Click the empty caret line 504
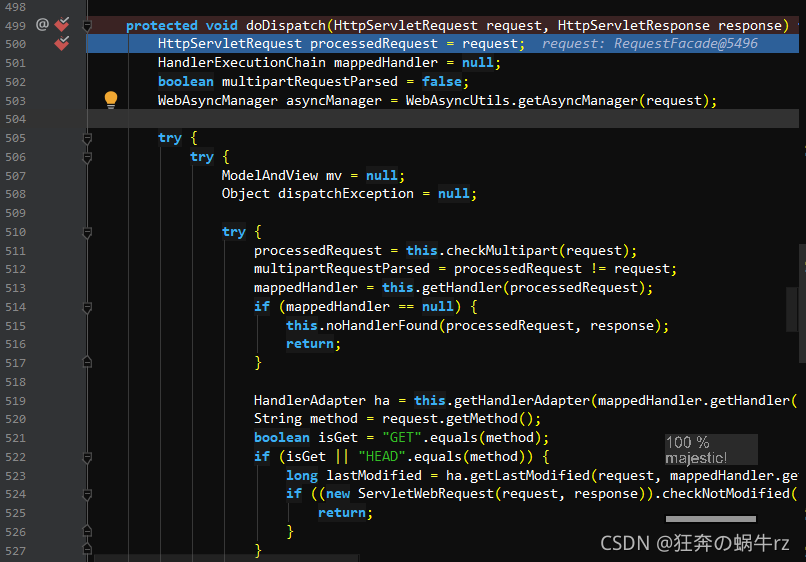 click(x=443, y=119)
